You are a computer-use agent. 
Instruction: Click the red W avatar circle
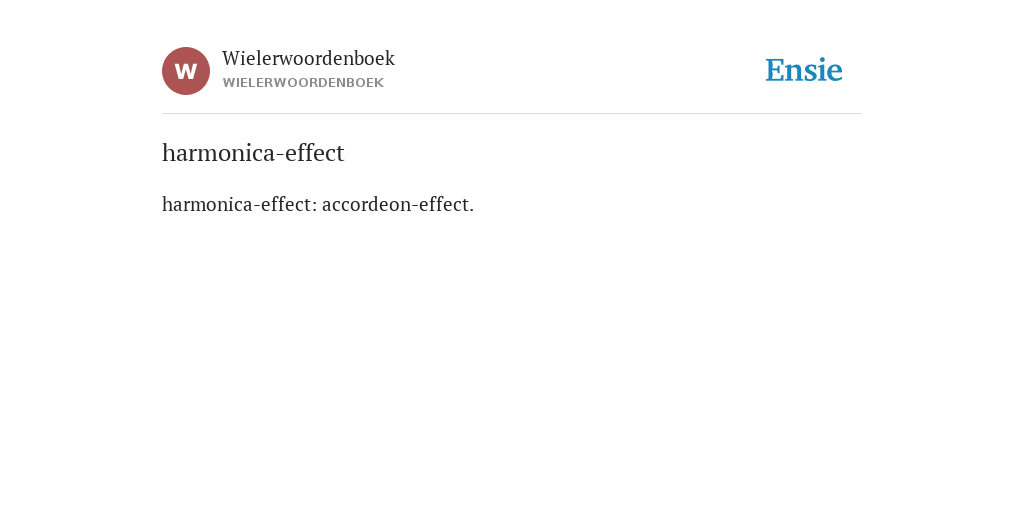tap(186, 71)
